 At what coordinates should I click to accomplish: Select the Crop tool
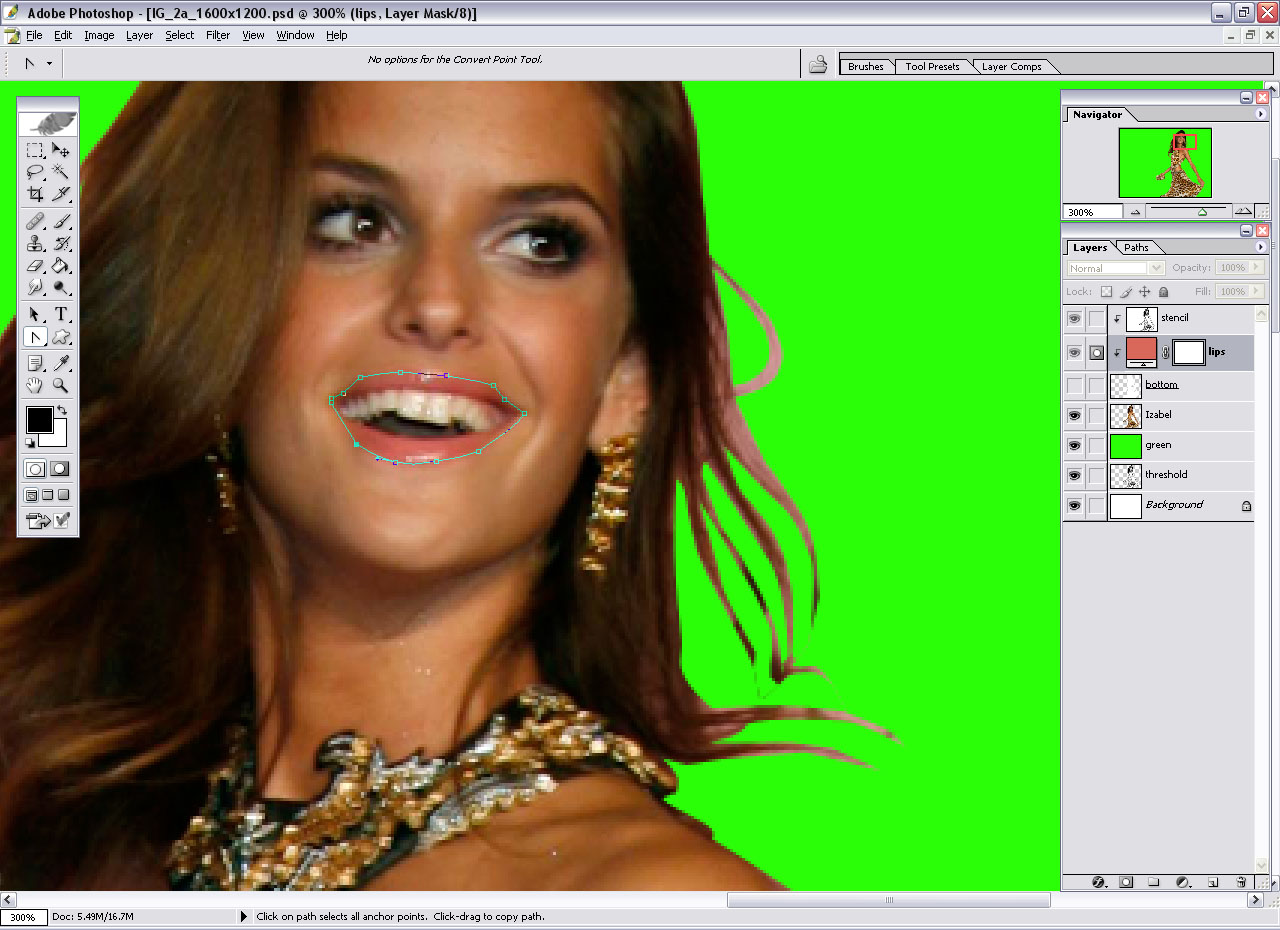35,195
